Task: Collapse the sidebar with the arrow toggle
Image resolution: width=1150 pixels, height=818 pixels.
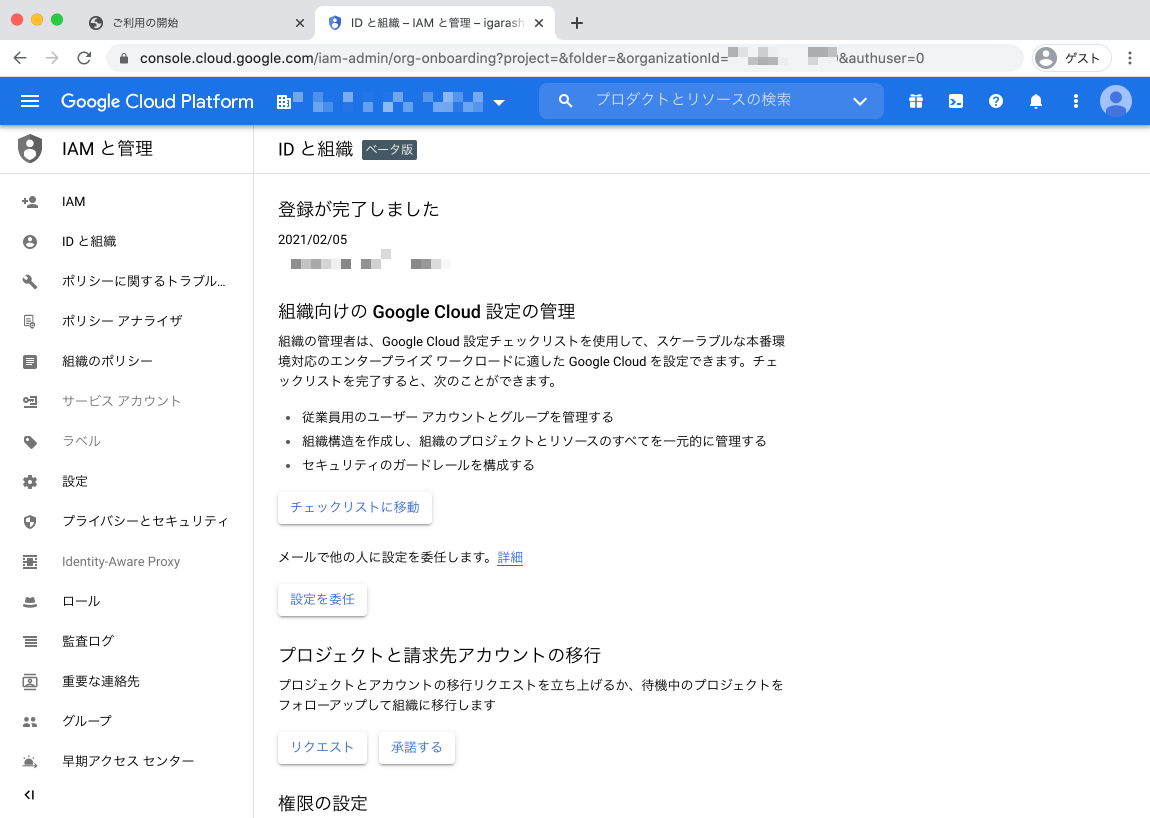Action: click(x=29, y=795)
